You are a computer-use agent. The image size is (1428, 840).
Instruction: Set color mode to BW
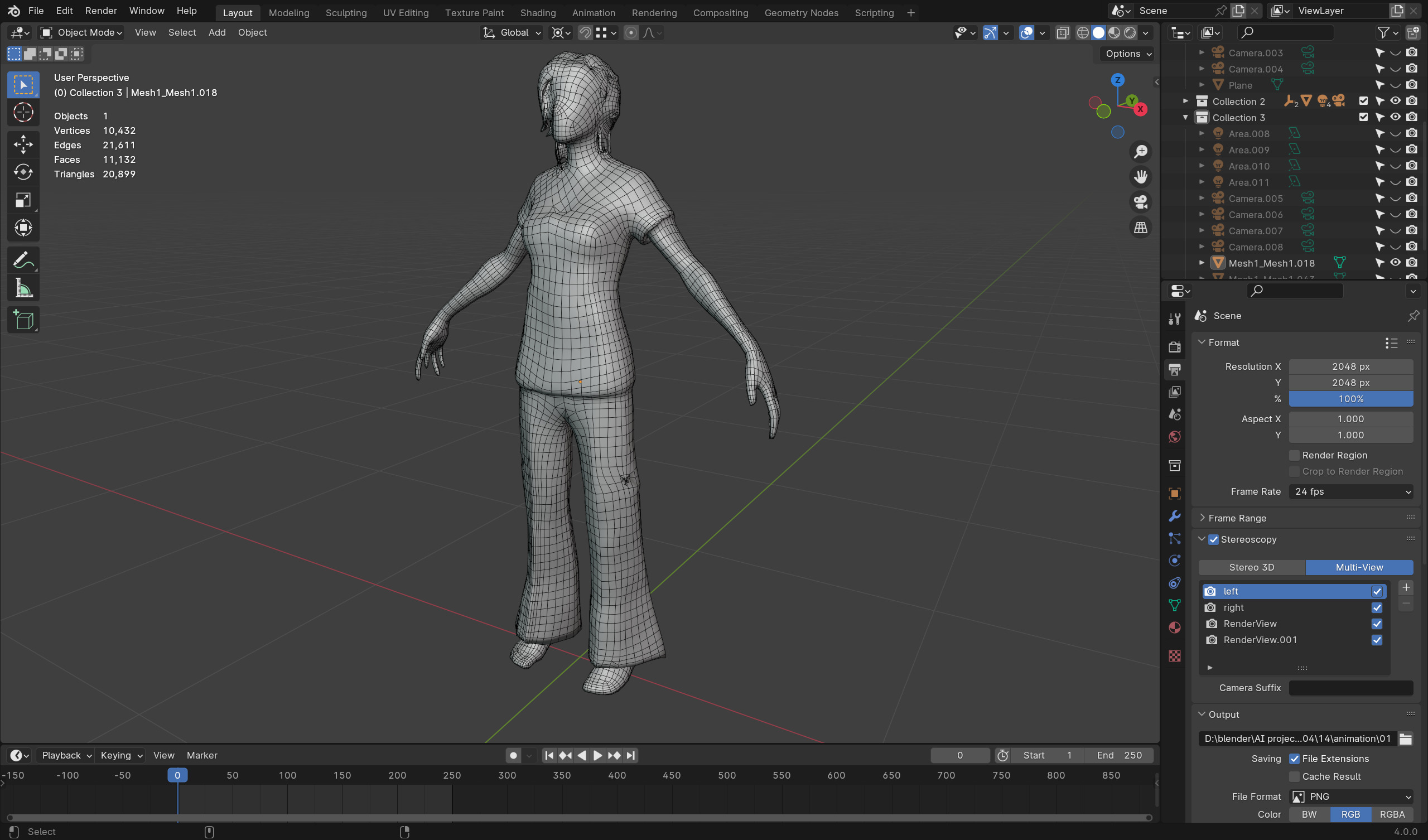1309,814
